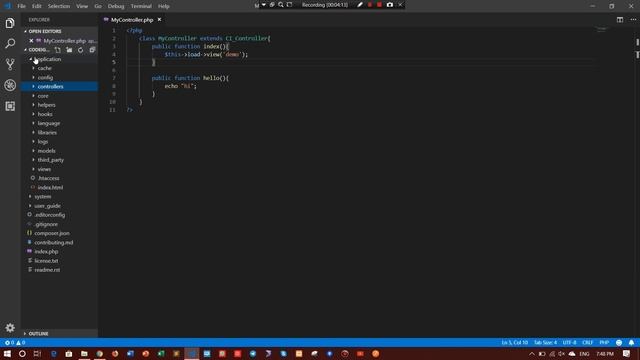
Task: Click the camera screenshot icon on recording toolbar
Action: click(390, 5)
